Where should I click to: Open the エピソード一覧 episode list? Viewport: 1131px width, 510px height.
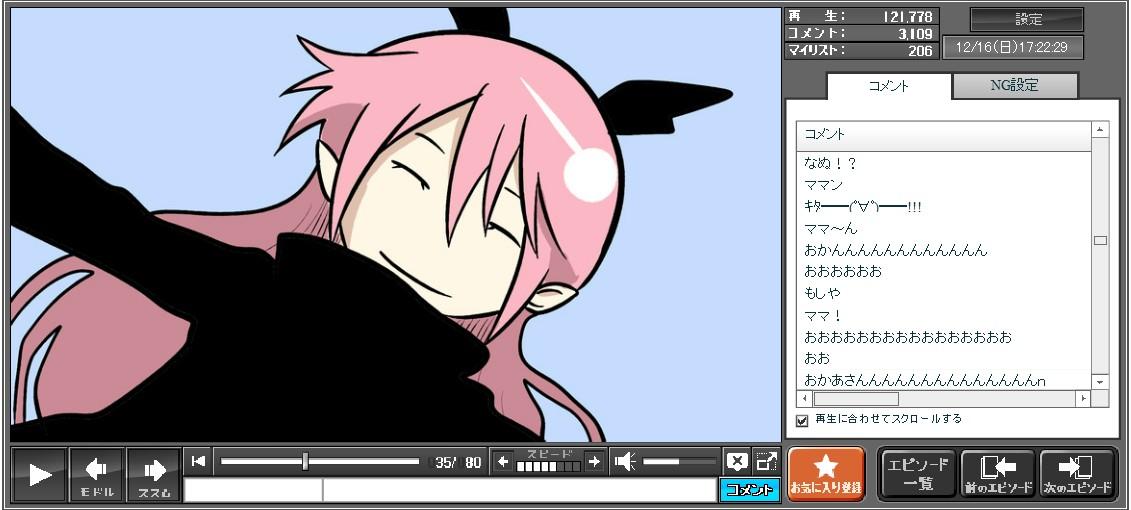pyautogui.click(x=918, y=473)
